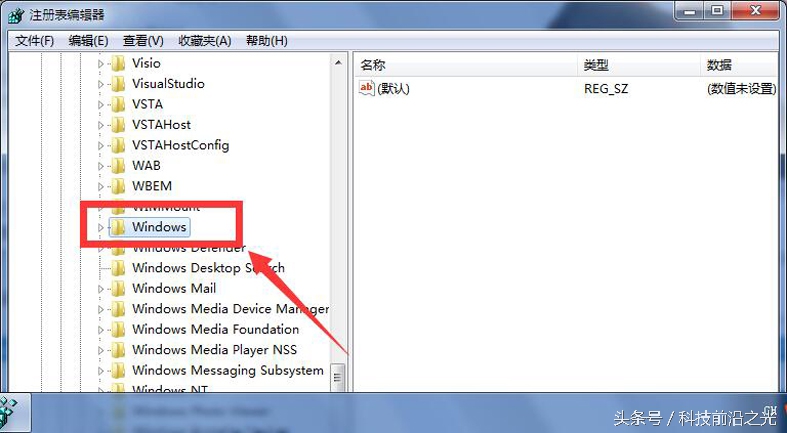Image resolution: width=787 pixels, height=433 pixels.
Task: Expand the Windows key node
Action: (100, 228)
